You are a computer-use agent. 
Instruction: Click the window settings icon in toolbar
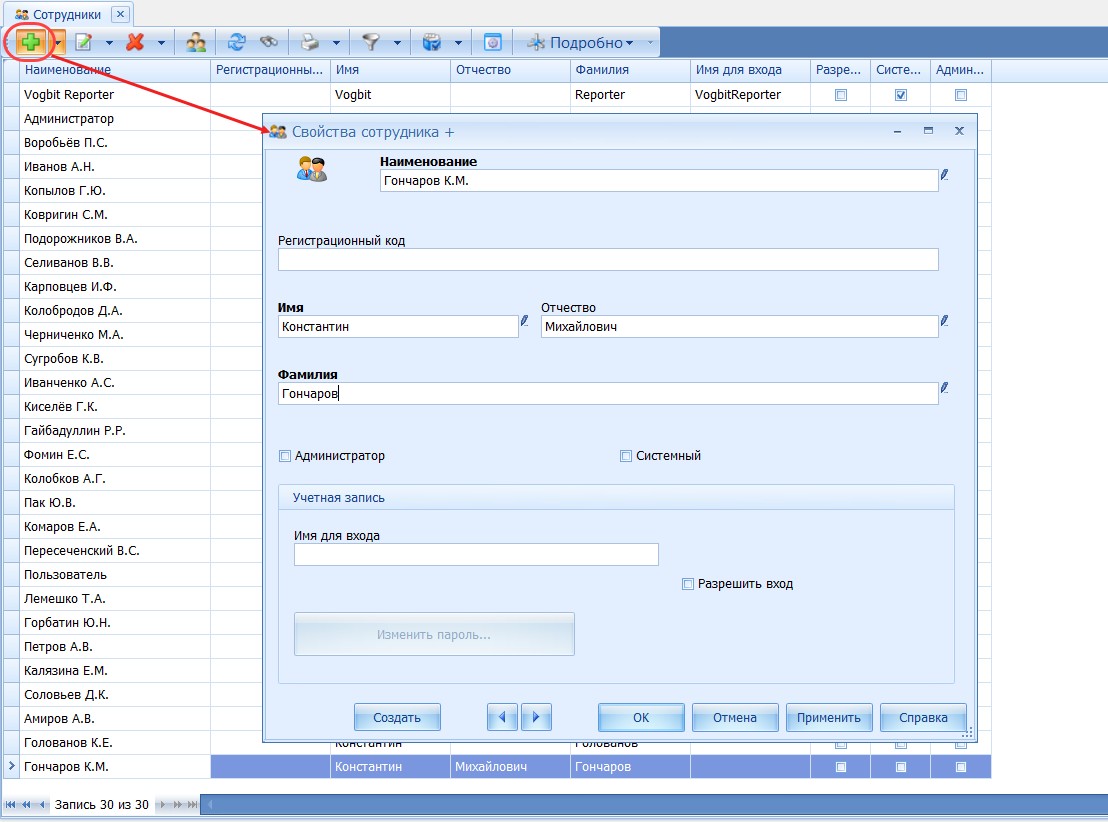(493, 42)
